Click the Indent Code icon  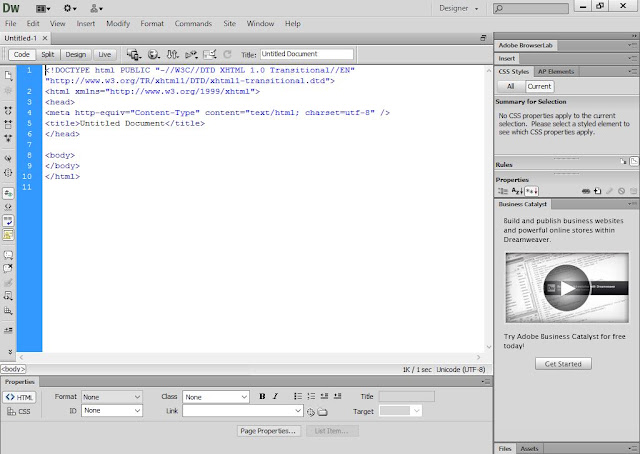[x=8, y=330]
